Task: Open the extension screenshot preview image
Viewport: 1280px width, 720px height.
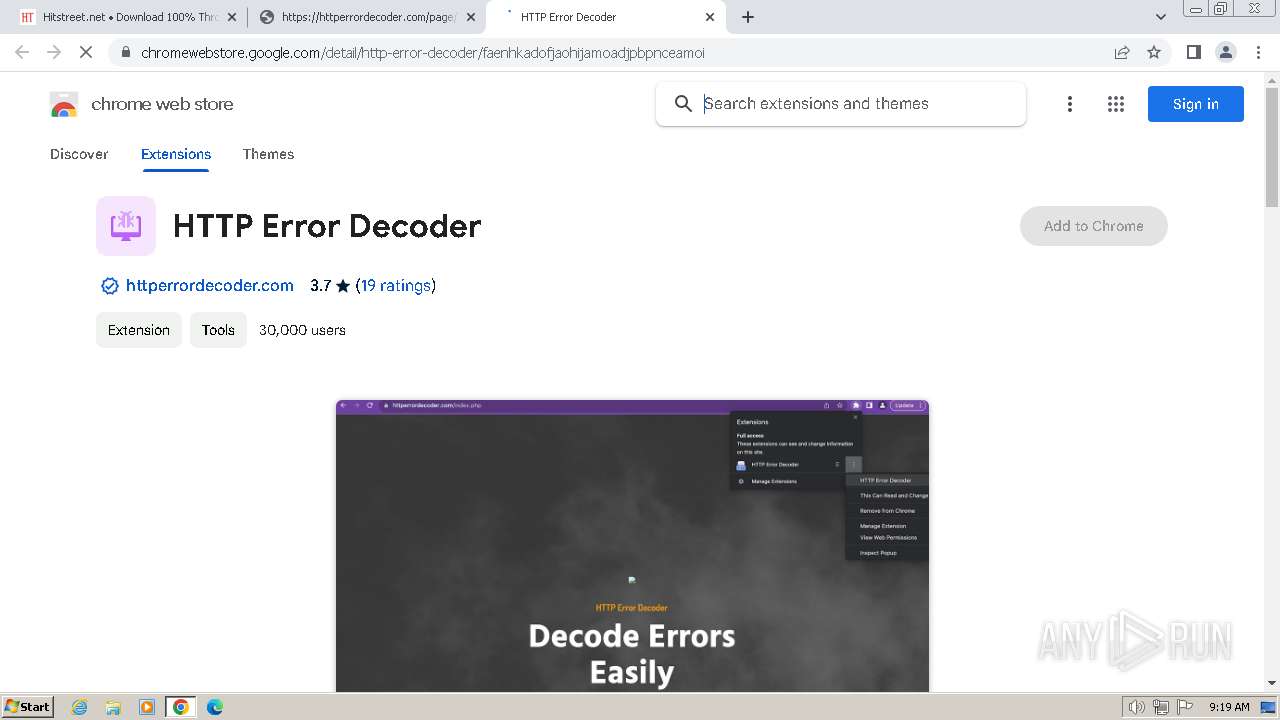Action: 632,546
